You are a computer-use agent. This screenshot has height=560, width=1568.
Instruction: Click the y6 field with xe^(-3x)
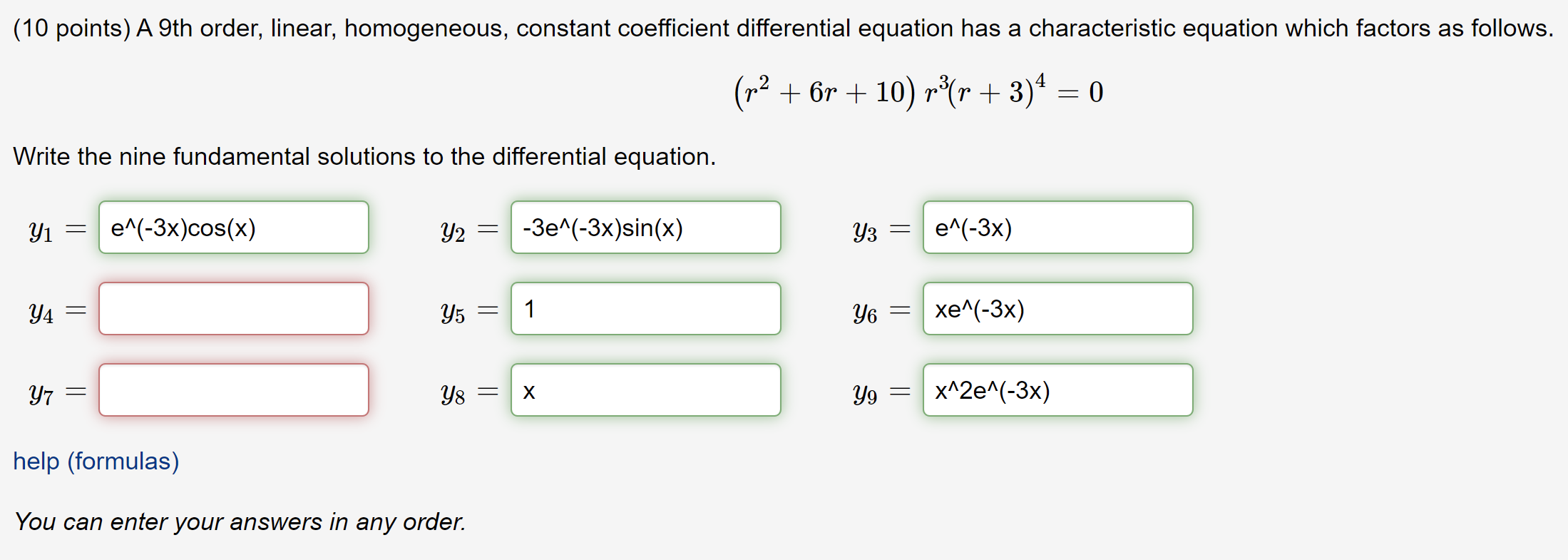(x=1058, y=309)
